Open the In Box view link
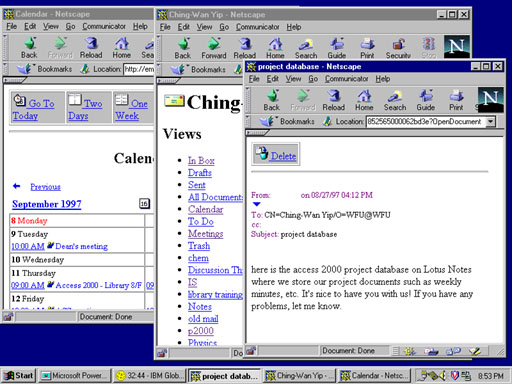 (x=201, y=161)
